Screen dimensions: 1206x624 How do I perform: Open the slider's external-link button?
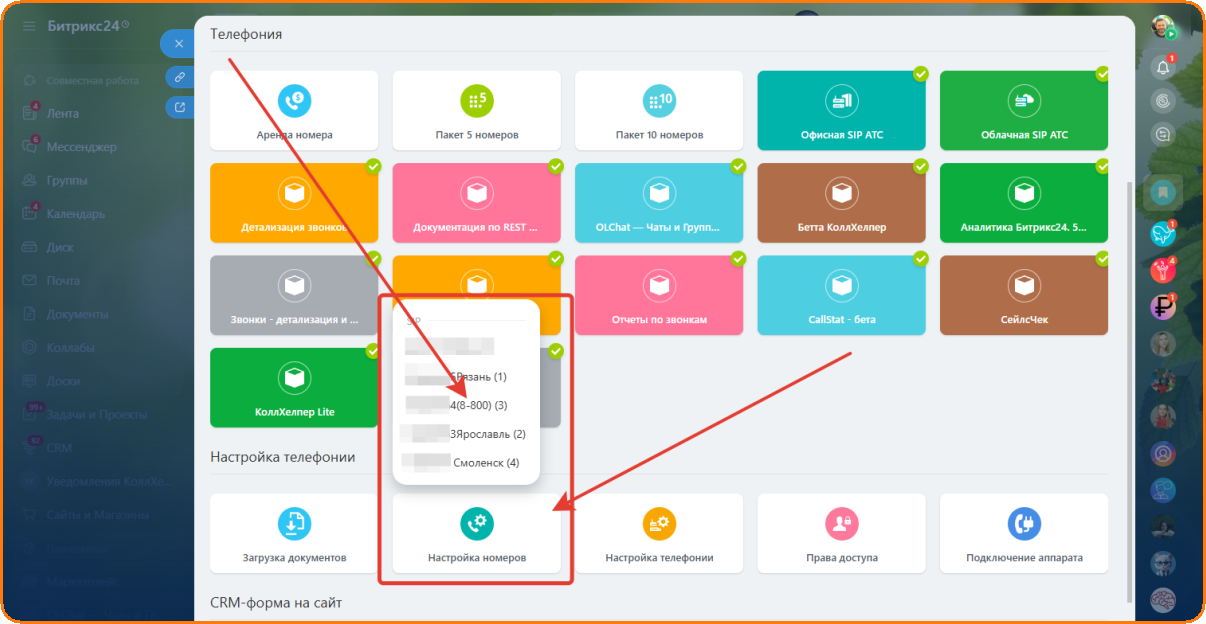click(x=179, y=107)
